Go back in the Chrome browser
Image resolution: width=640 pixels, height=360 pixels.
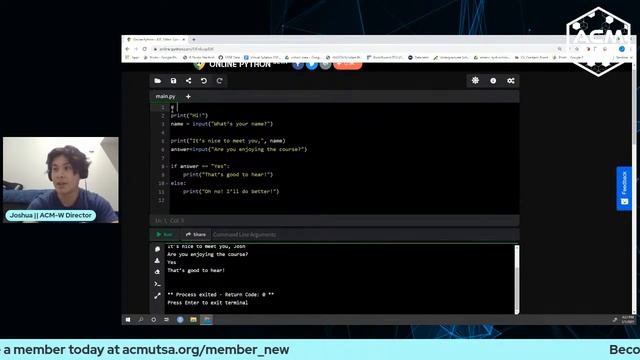pyautogui.click(x=127, y=49)
